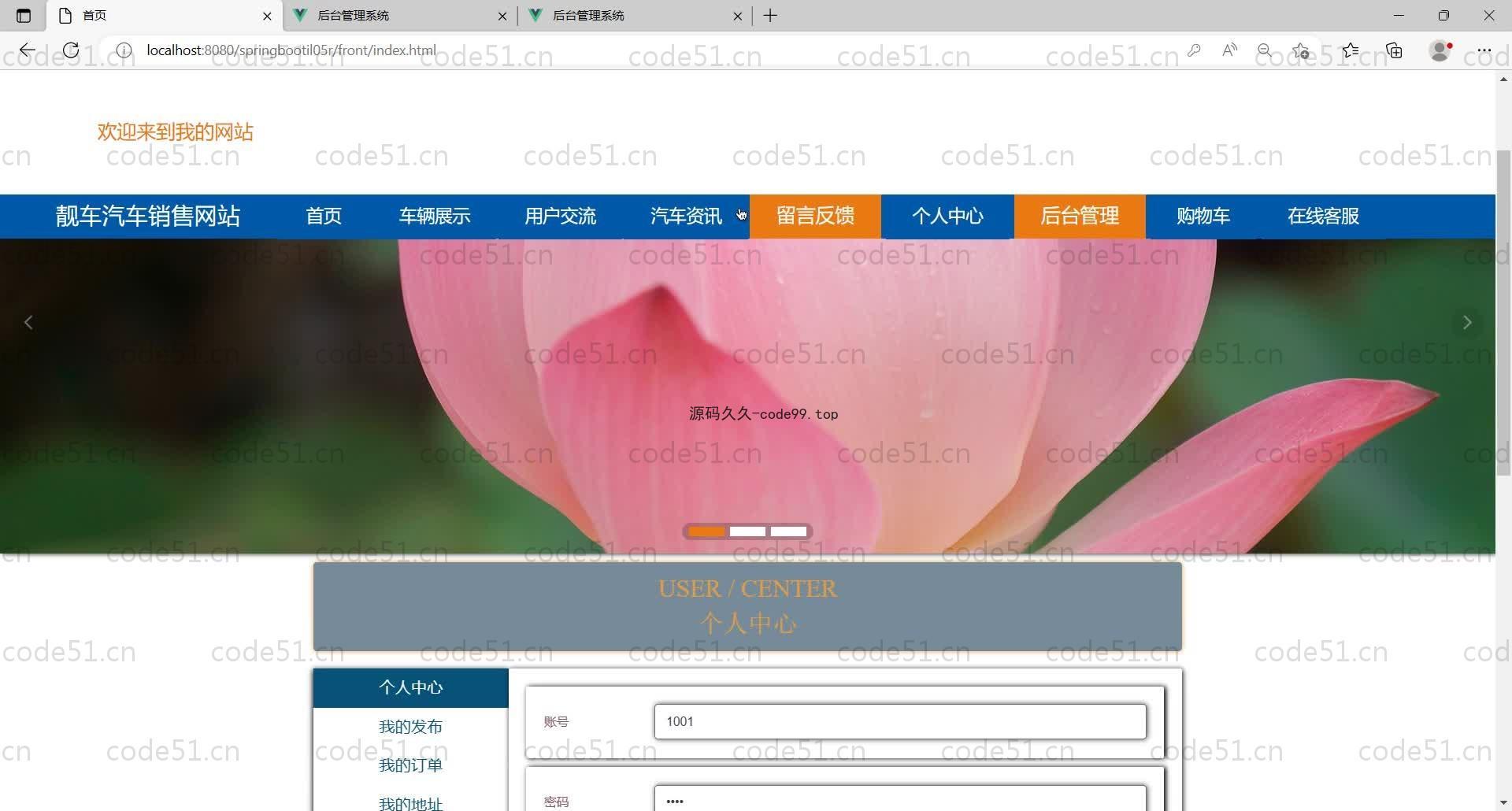The image size is (1512, 811).
Task: Select the third carousel indicator
Action: tap(788, 531)
